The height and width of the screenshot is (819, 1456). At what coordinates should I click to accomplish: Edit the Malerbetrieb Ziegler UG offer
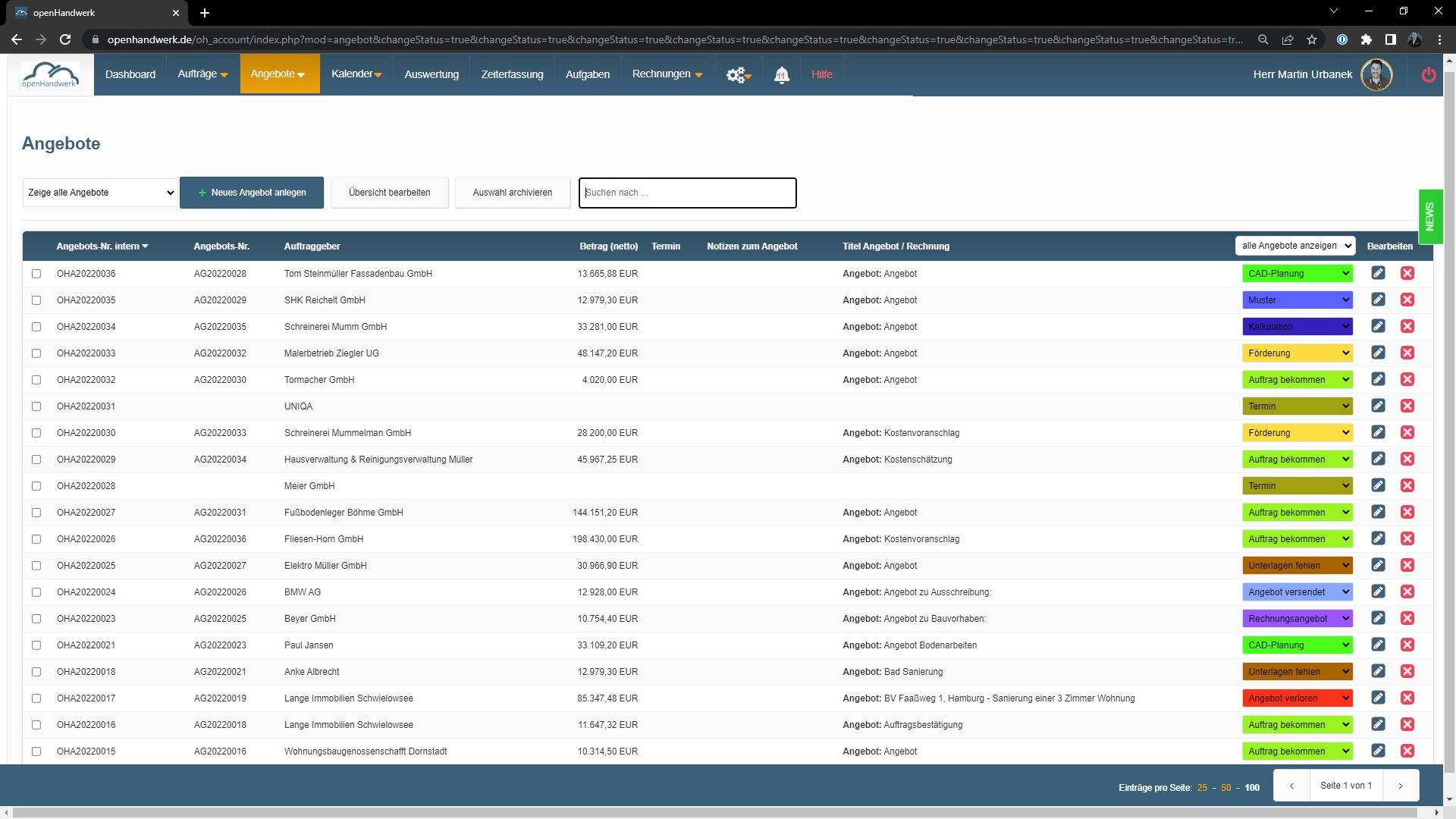[1378, 353]
